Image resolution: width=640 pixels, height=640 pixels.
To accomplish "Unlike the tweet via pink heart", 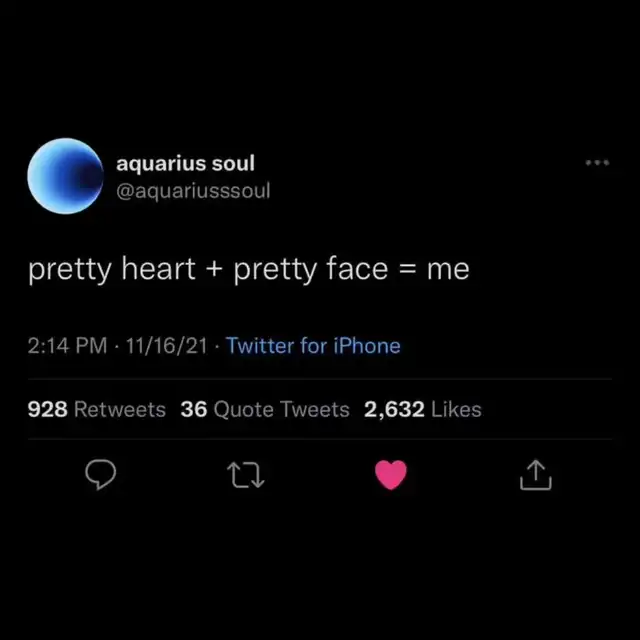I will pos(391,475).
